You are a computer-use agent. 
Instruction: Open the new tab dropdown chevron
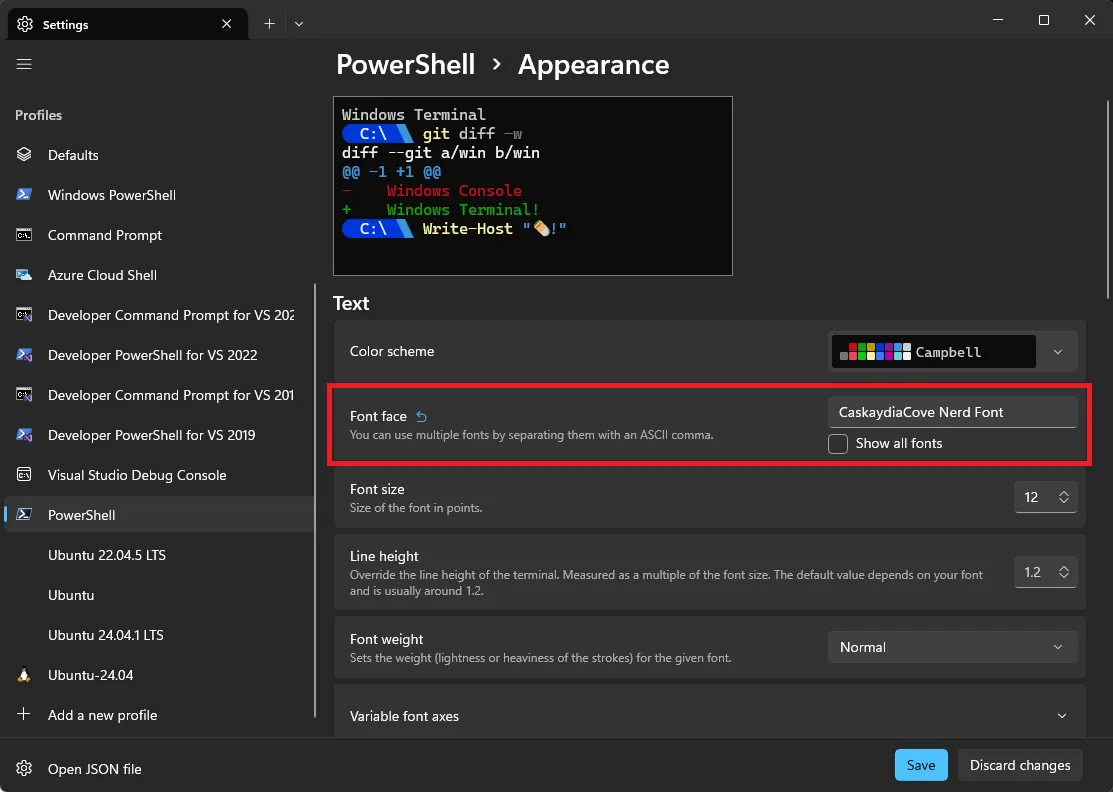click(299, 24)
